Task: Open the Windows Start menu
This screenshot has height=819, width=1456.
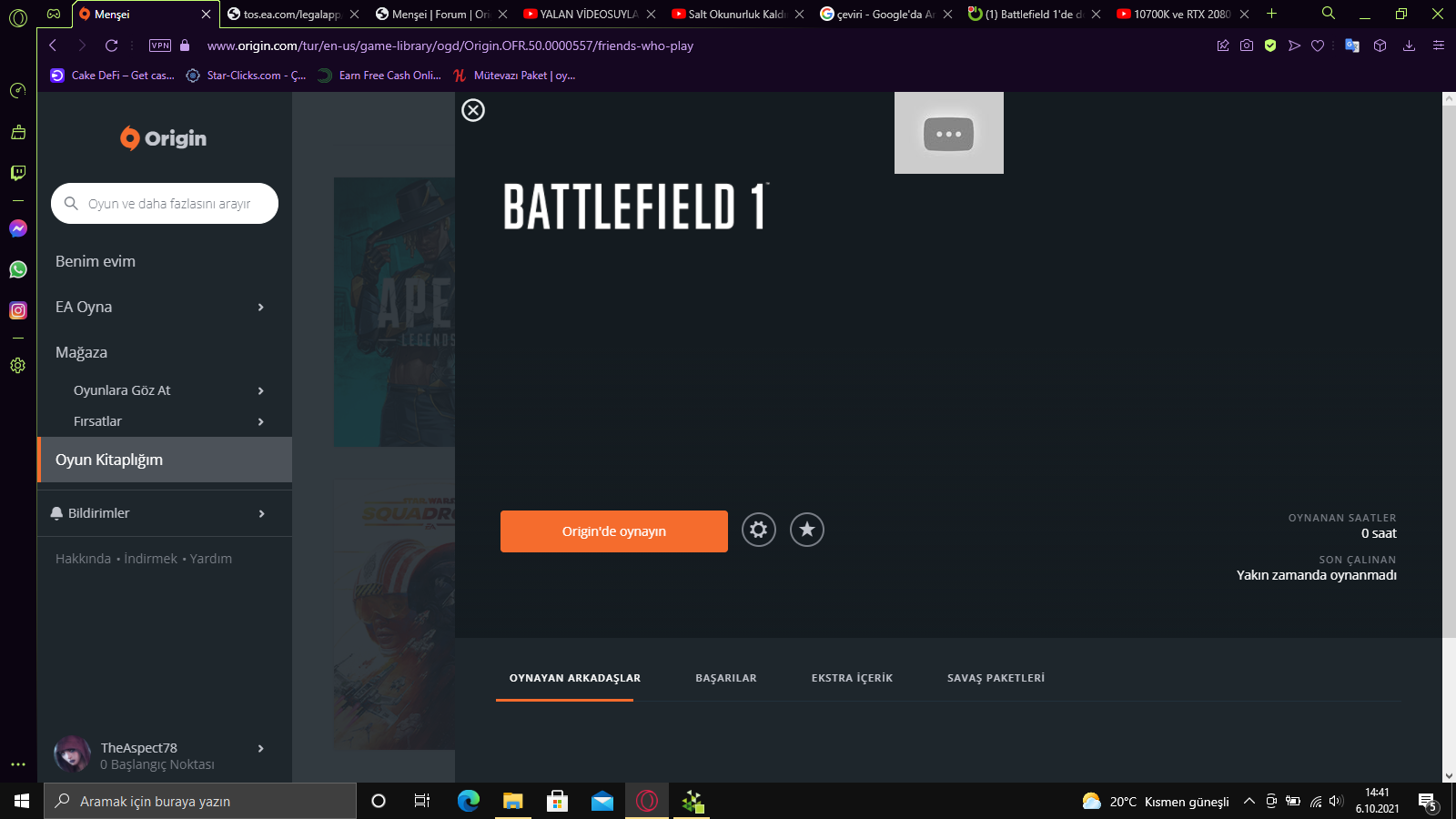Action: click(x=22, y=801)
